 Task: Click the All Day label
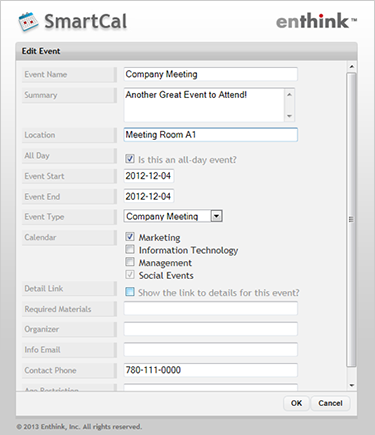(x=37, y=156)
